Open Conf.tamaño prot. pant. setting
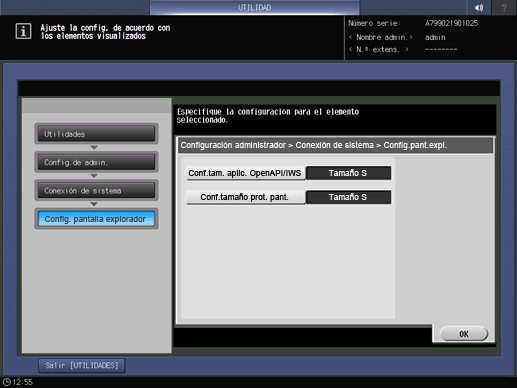The width and height of the screenshot is (517, 388). 246,197
